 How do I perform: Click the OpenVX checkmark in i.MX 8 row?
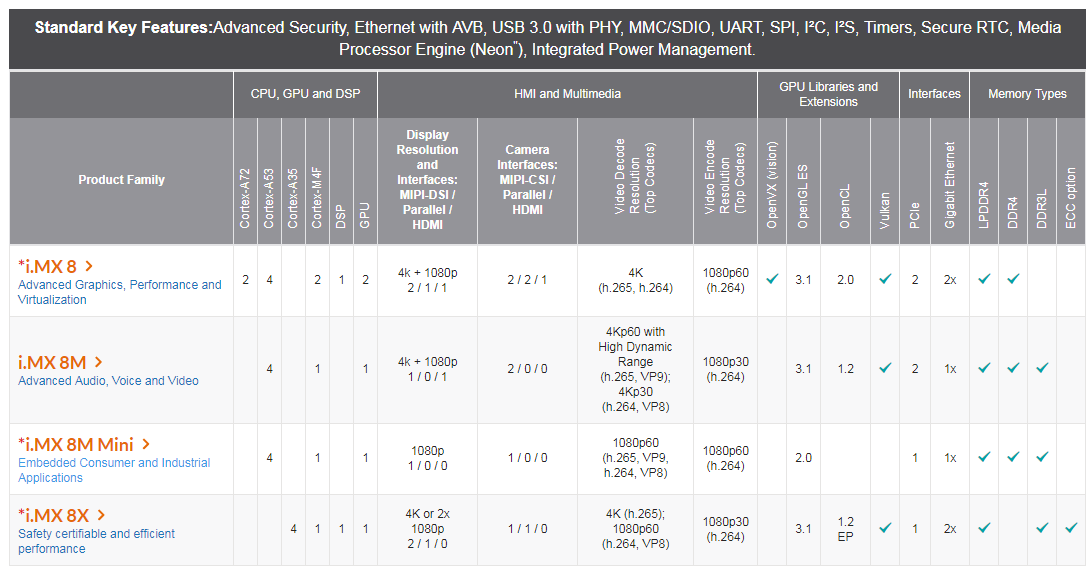pyautogui.click(x=772, y=279)
